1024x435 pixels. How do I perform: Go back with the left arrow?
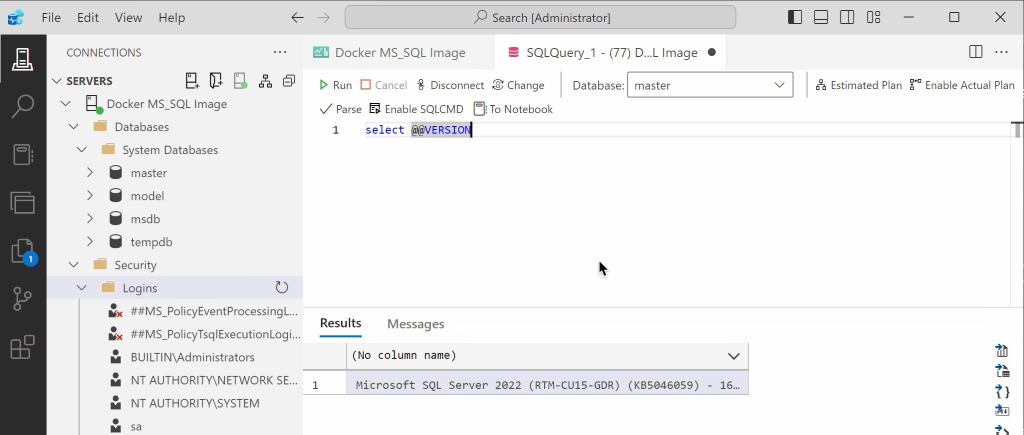coord(297,18)
